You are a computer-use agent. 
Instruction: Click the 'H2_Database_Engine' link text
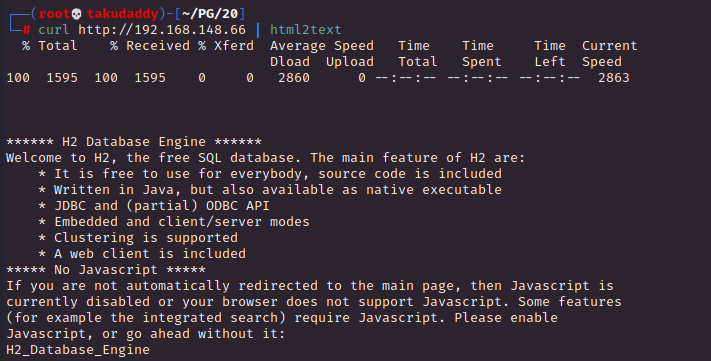tap(78, 350)
